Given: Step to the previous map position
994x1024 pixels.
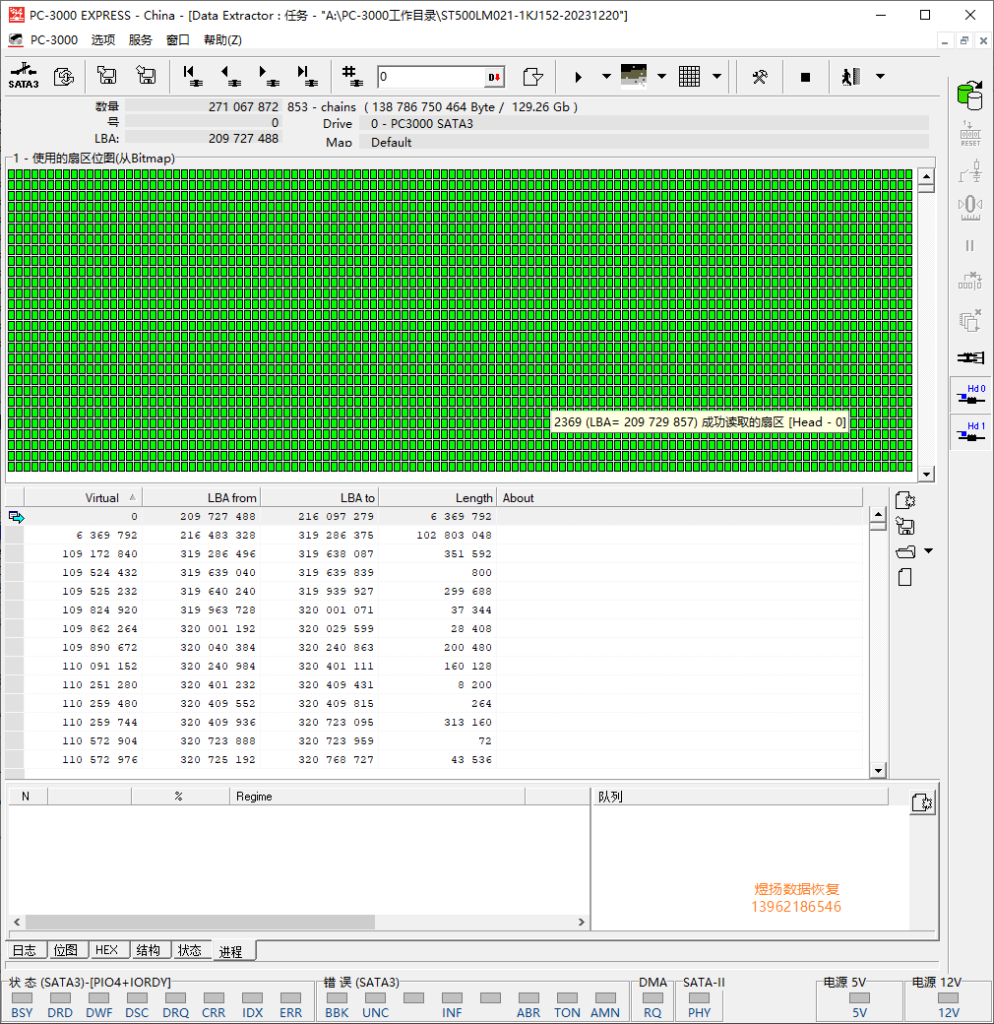Looking at the screenshot, I should [231, 76].
